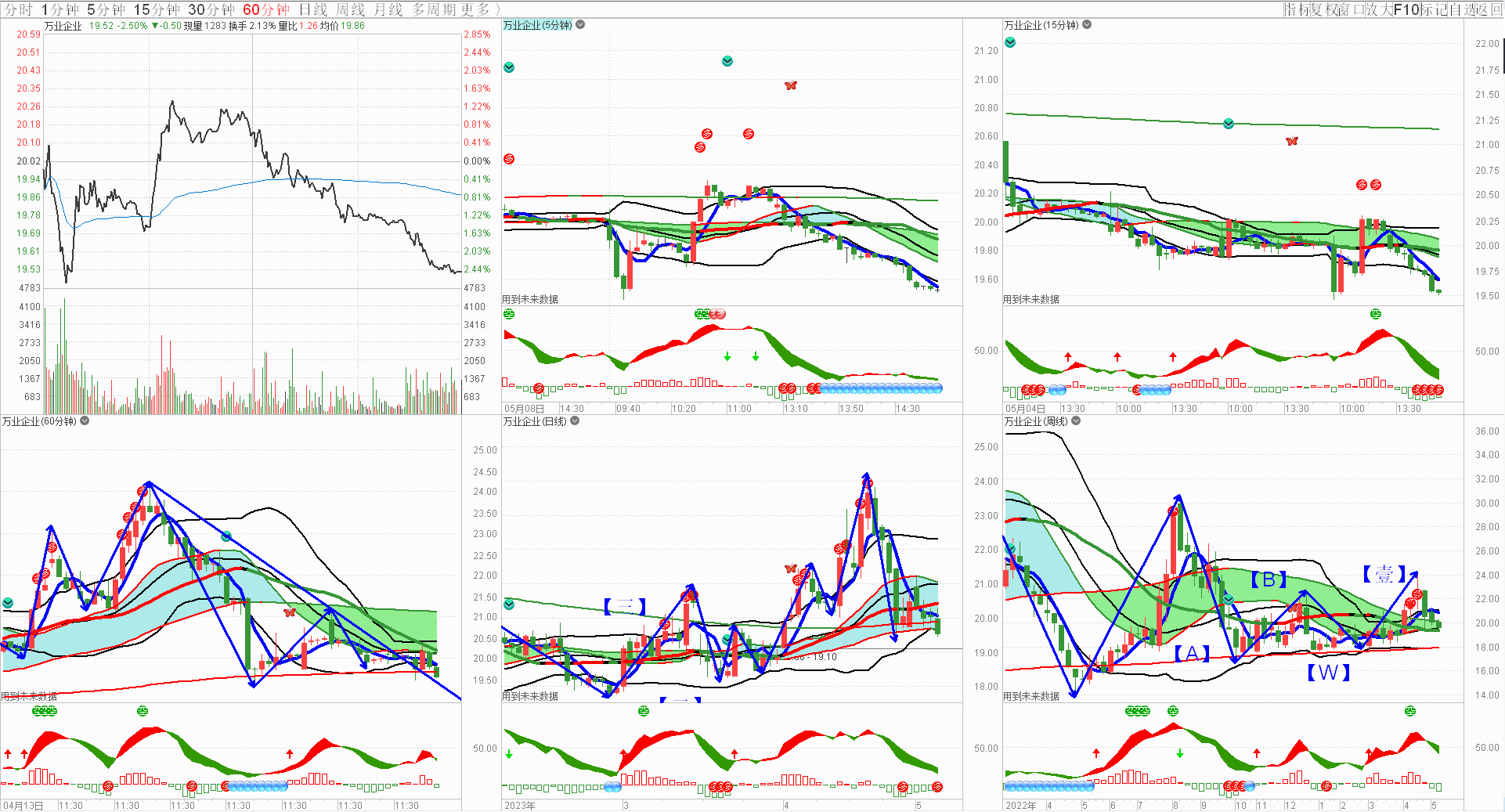Click teal check marker left of 5-minute chart

pyautogui.click(x=509, y=67)
